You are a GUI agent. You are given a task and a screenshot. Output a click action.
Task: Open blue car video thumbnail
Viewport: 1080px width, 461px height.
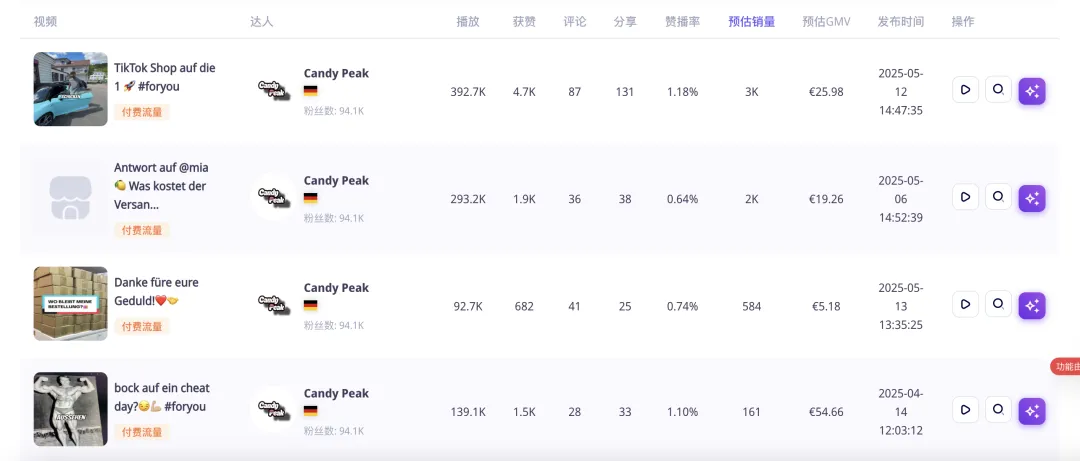pos(70,89)
